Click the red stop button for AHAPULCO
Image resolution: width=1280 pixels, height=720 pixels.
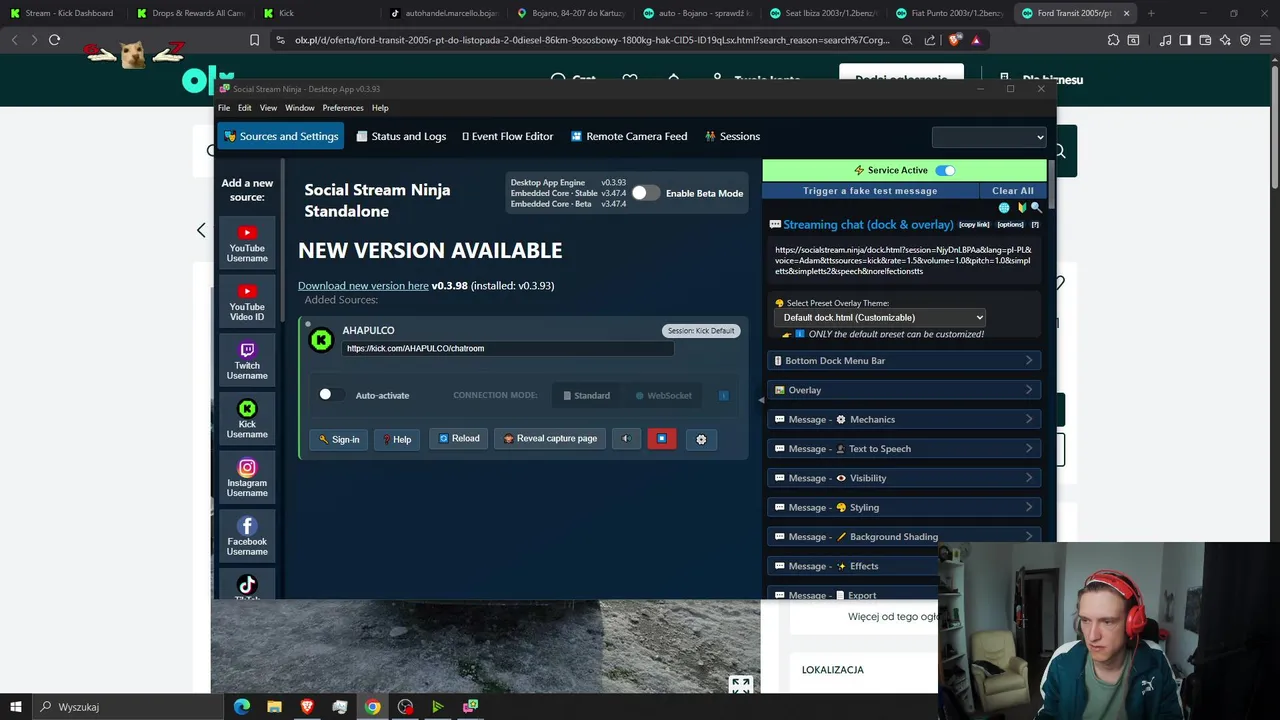coord(661,439)
